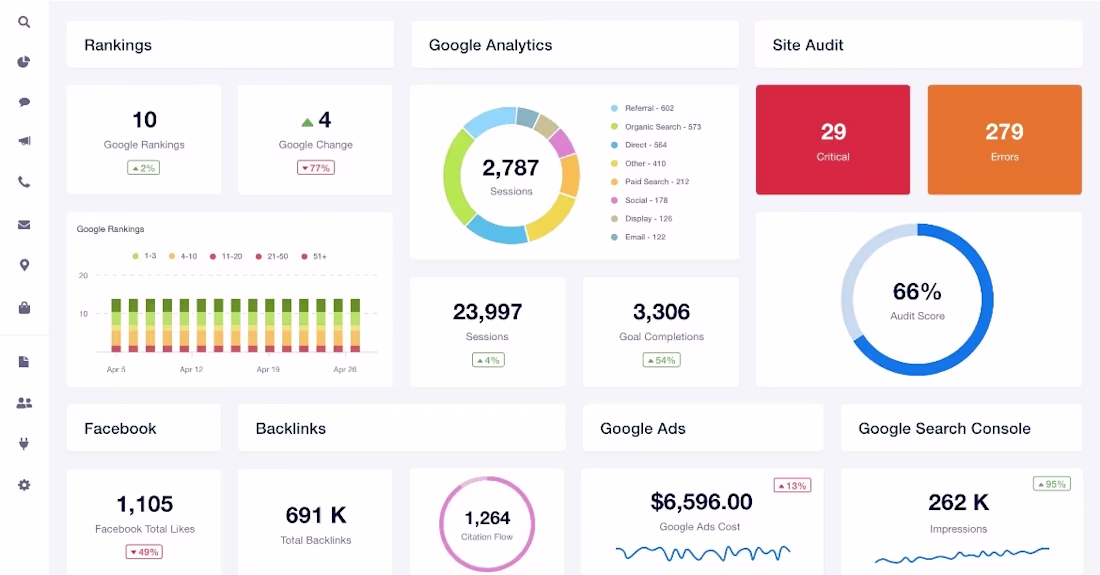Open the map pin local icon

click(24, 265)
